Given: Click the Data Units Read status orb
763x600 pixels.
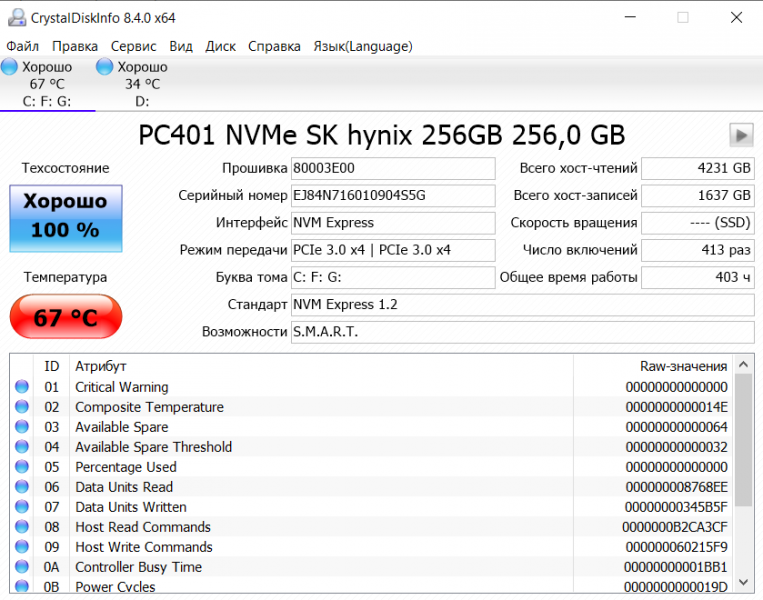Looking at the screenshot, I should [22, 488].
